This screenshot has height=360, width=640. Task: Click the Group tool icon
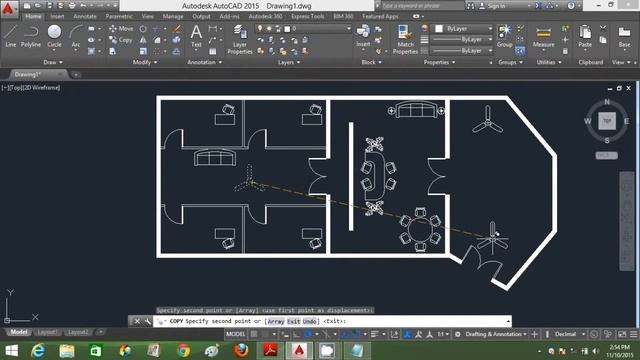[504, 36]
